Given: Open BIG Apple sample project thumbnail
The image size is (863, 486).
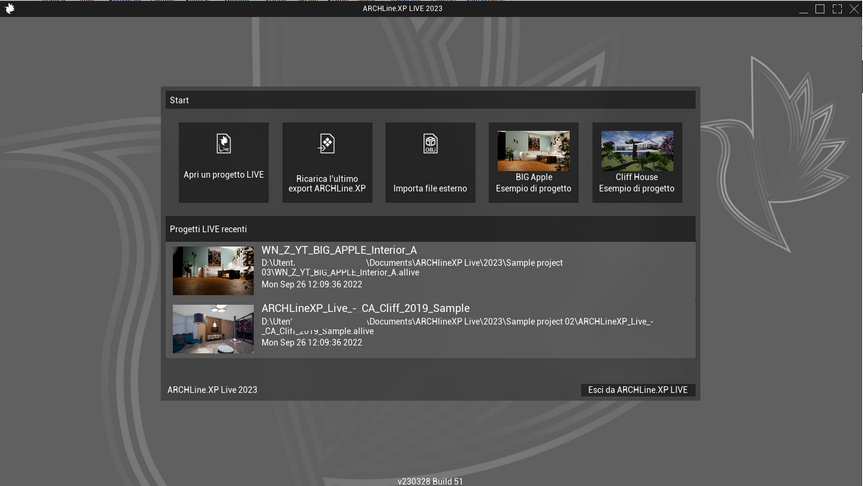Looking at the screenshot, I should pyautogui.click(x=533, y=151).
